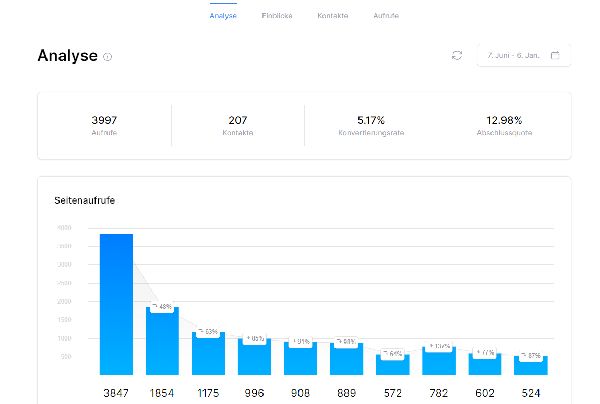Click the 207 Kontakte stat card
The image size is (600, 404).
pos(238,126)
